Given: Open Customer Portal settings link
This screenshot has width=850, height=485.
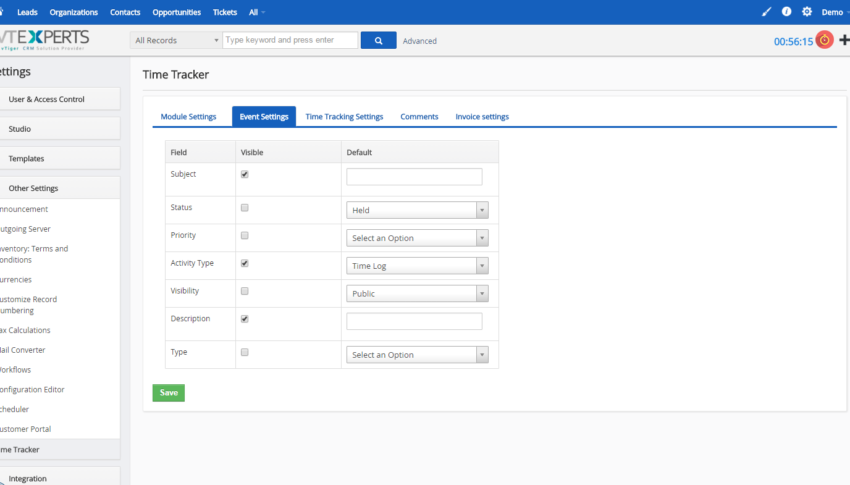Looking at the screenshot, I should pyautogui.click(x=25, y=429).
